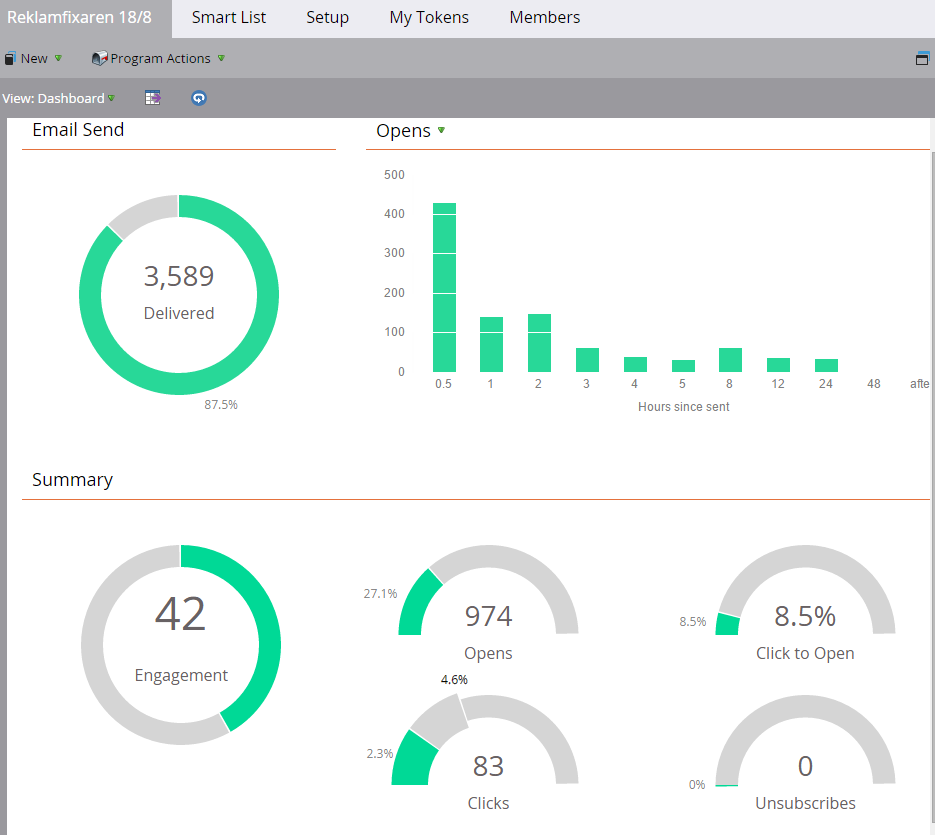Click the 83 Clicks gauge
This screenshot has height=835, width=935.
[x=488, y=766]
